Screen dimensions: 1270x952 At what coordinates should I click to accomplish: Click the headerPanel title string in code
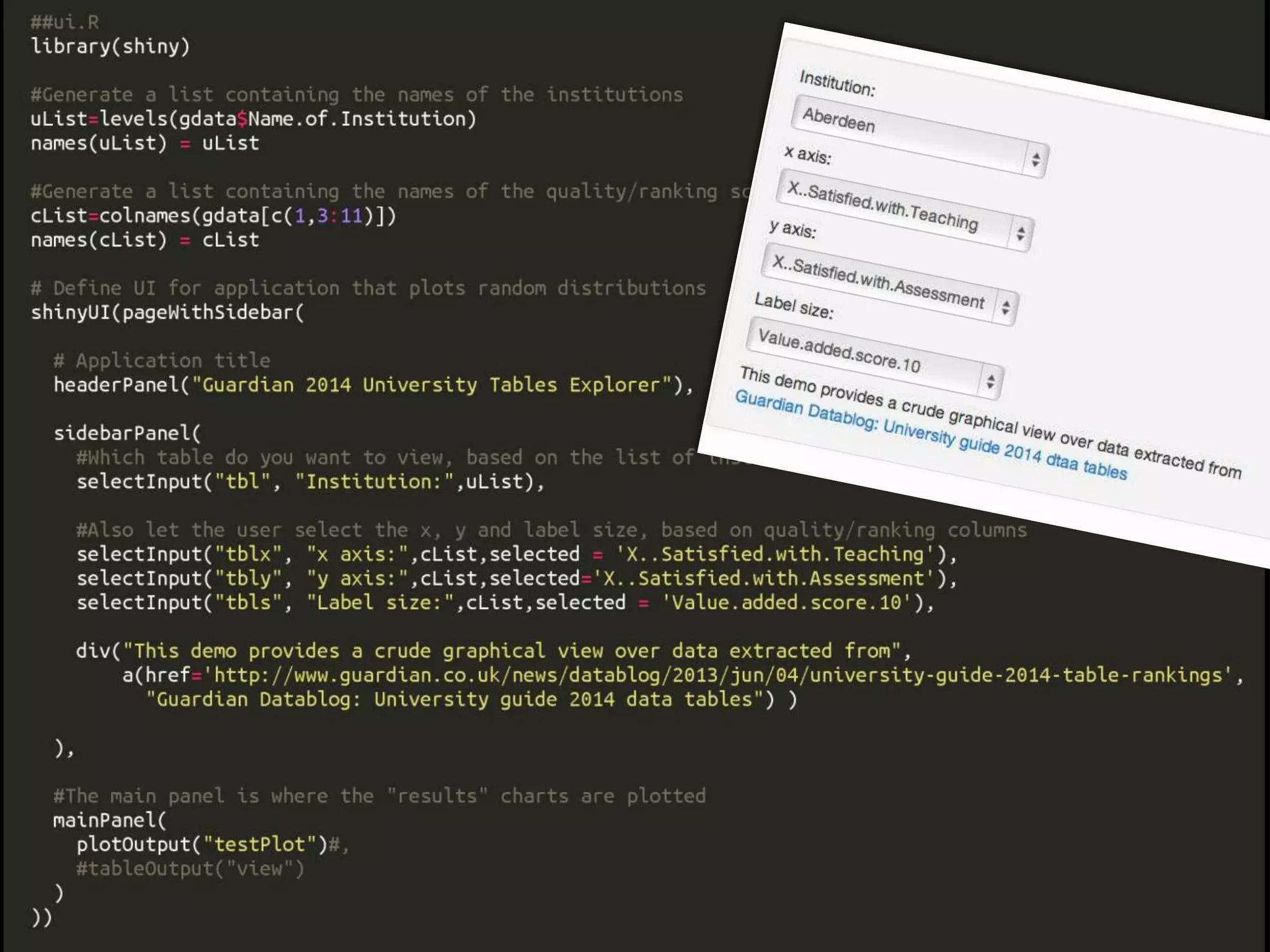tap(432, 385)
